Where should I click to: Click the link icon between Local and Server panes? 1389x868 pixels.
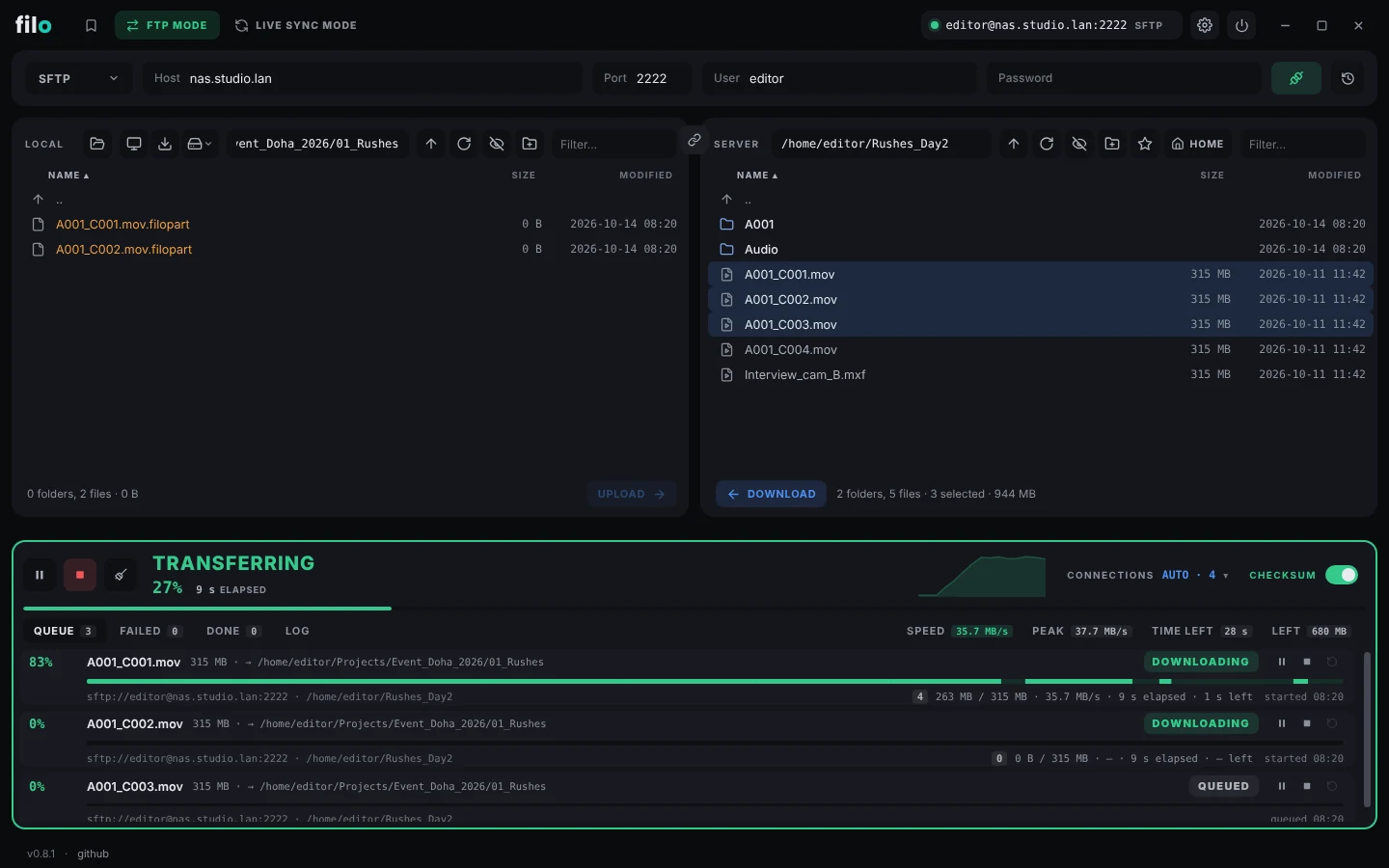click(x=694, y=140)
